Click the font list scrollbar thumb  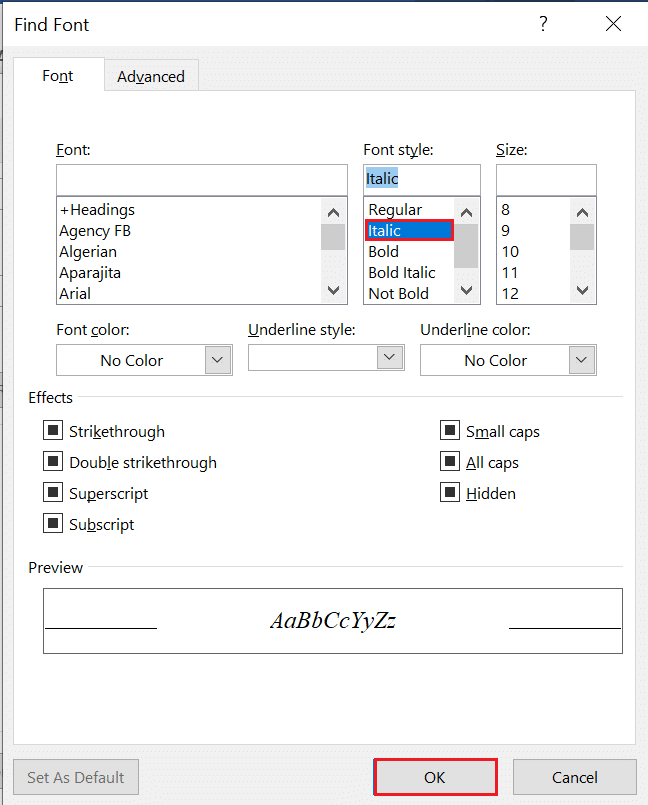tap(333, 237)
